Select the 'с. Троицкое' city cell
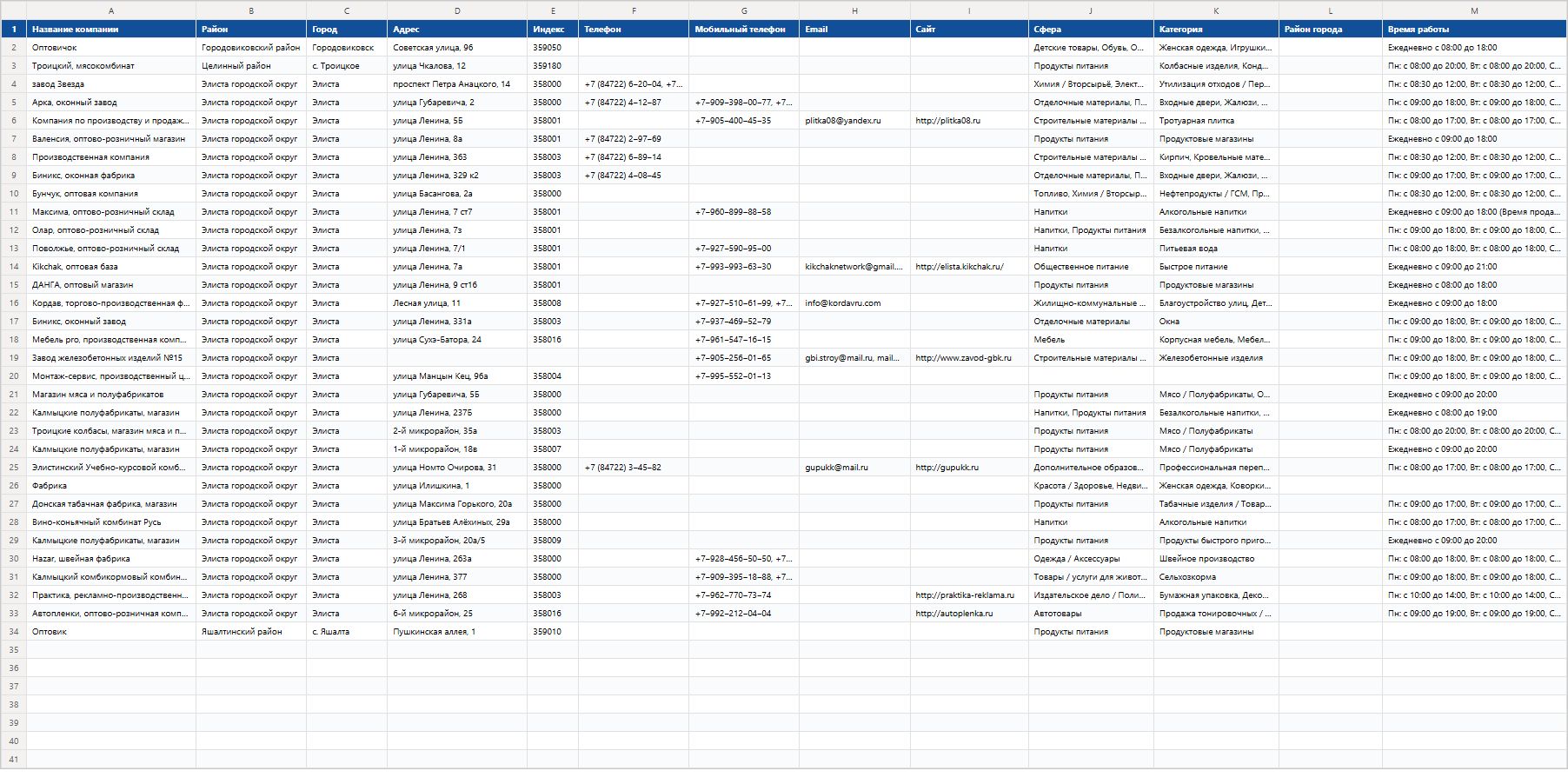Screen dimensions: 1568x784 347,66
